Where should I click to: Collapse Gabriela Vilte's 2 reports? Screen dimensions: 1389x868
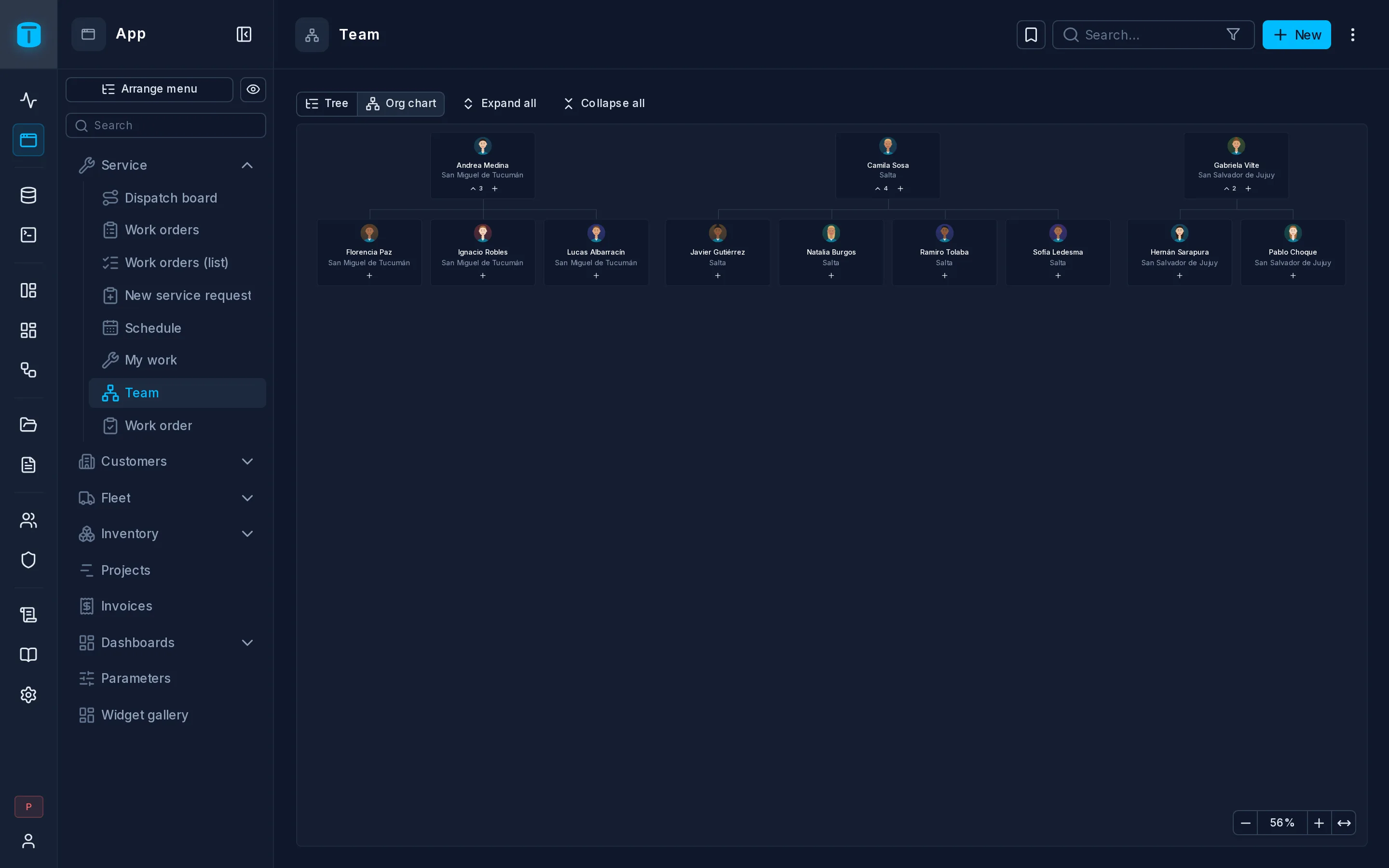(x=1229, y=188)
